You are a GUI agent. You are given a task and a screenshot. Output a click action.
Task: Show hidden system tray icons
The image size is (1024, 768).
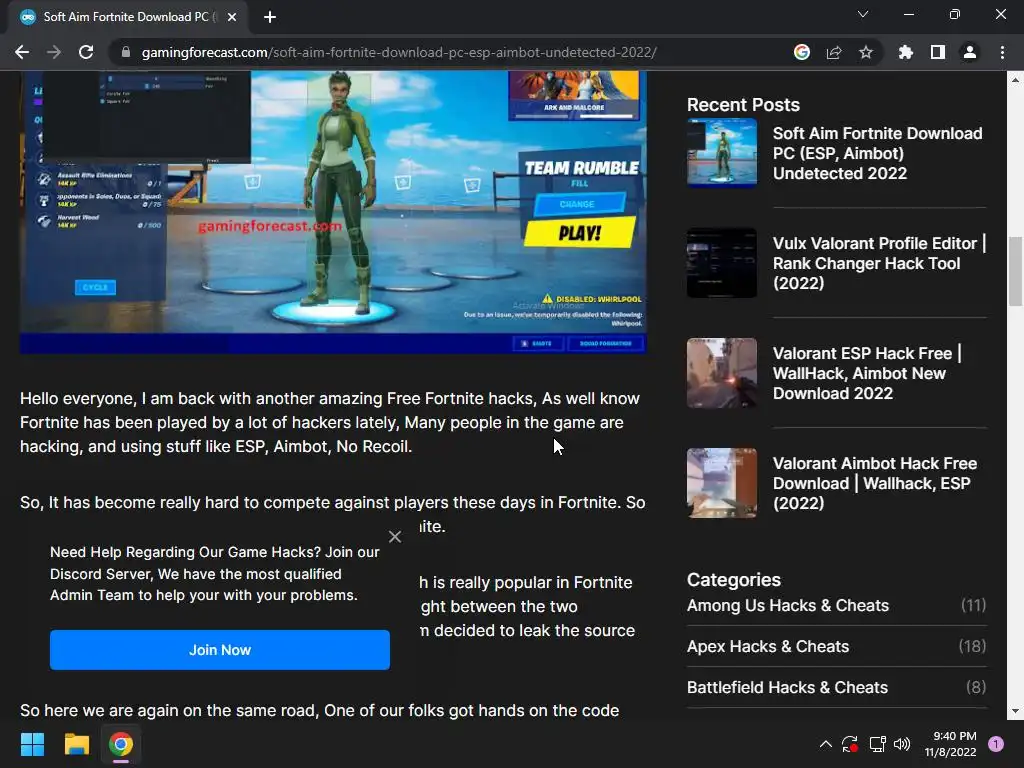(825, 744)
